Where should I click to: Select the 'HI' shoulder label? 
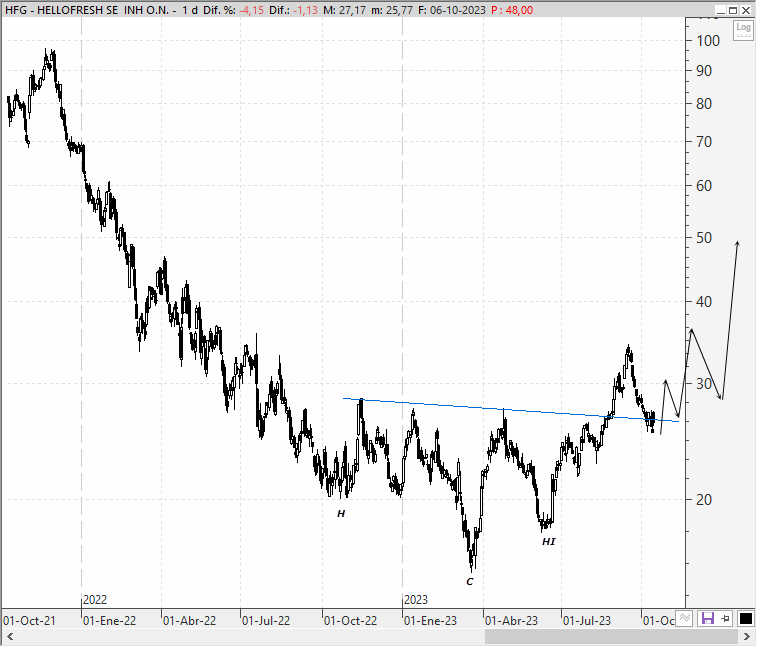548,542
